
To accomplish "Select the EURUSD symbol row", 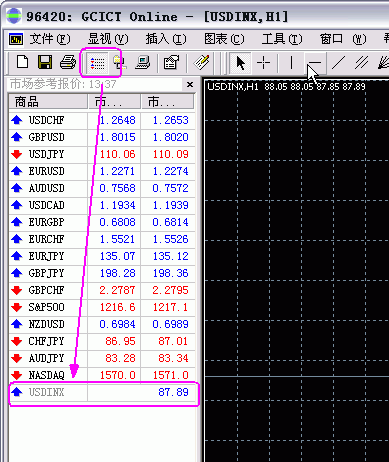I will (102, 171).
